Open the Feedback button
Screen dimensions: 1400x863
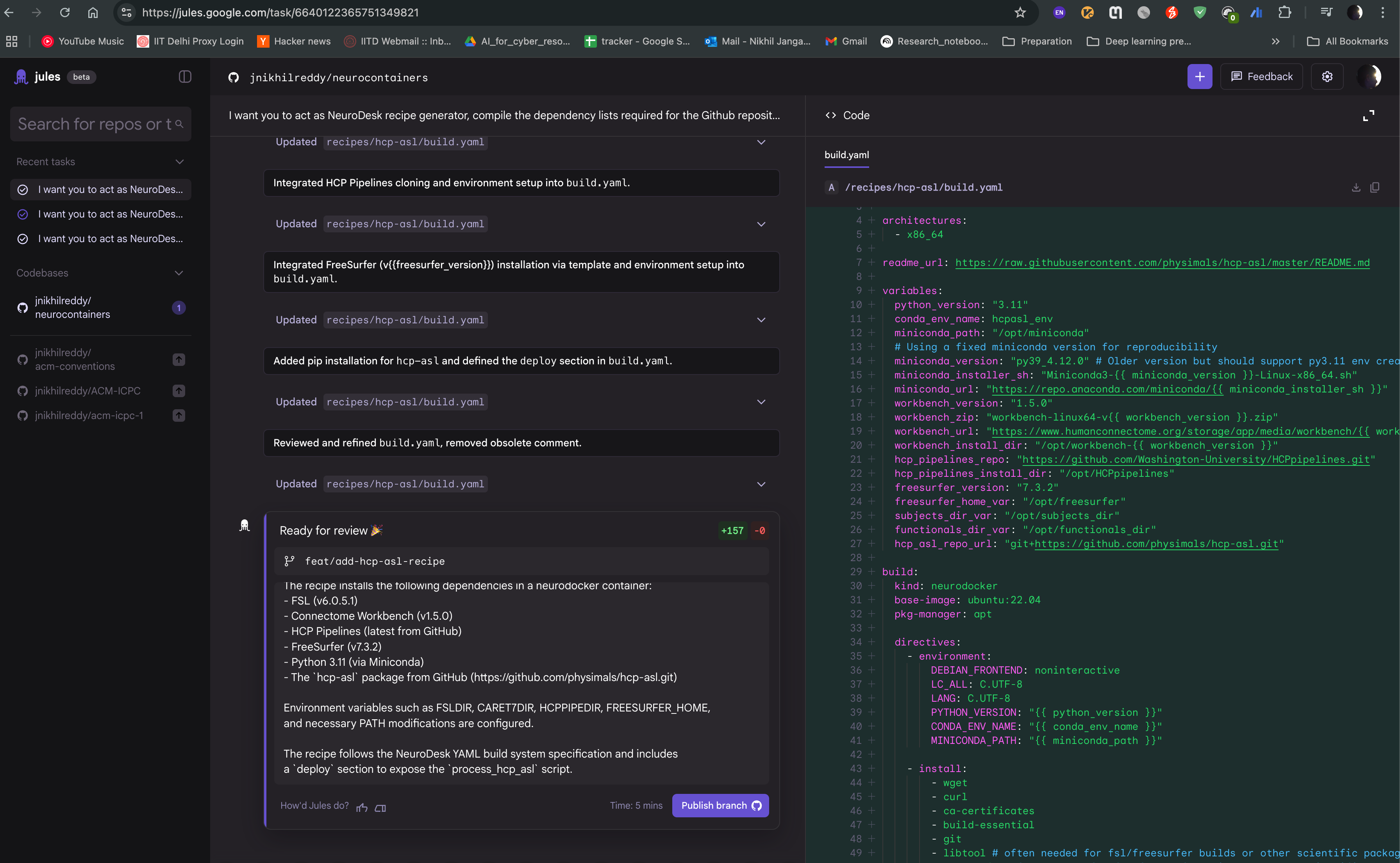(x=1261, y=77)
